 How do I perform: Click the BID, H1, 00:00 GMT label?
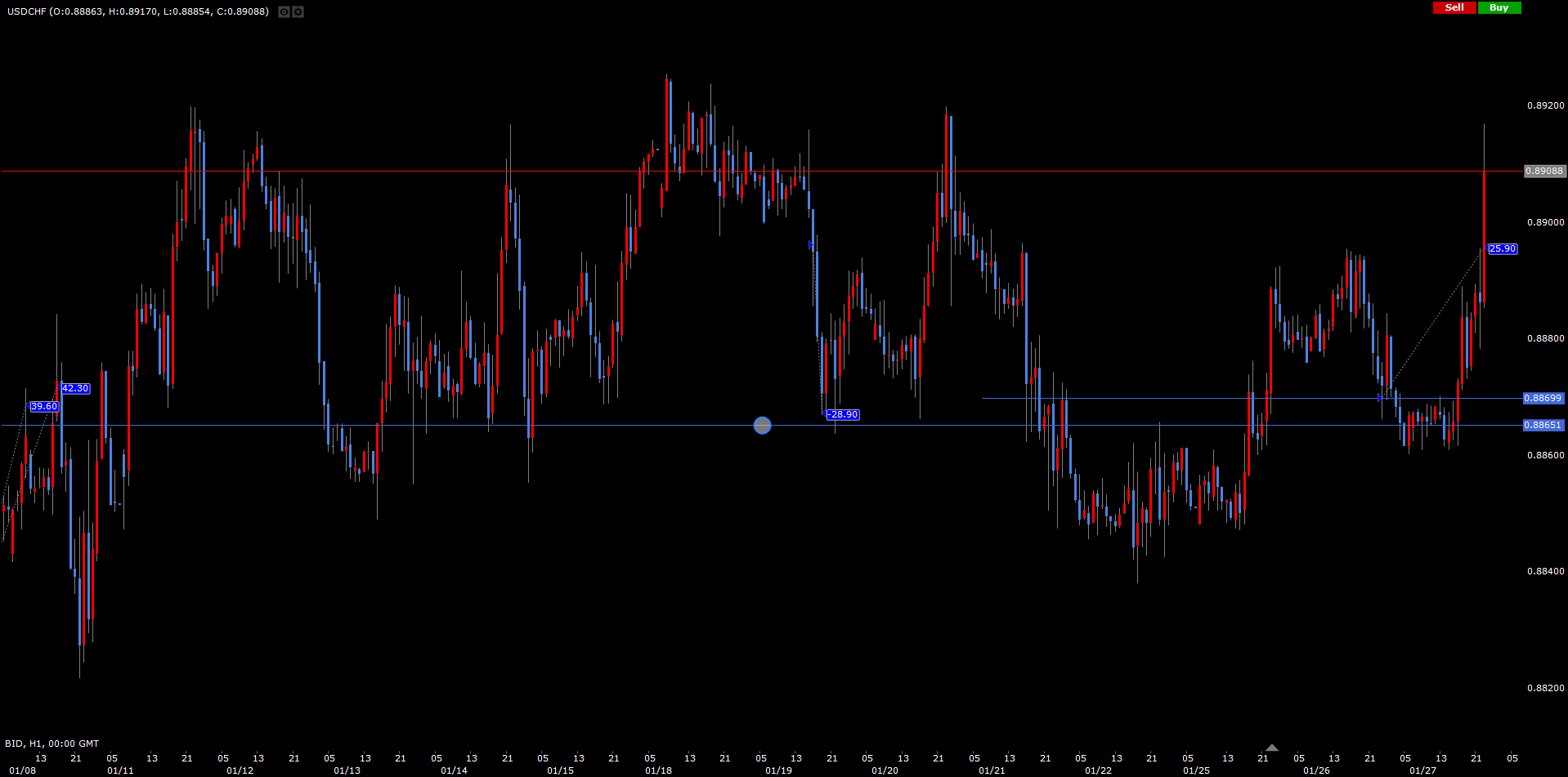point(52,744)
